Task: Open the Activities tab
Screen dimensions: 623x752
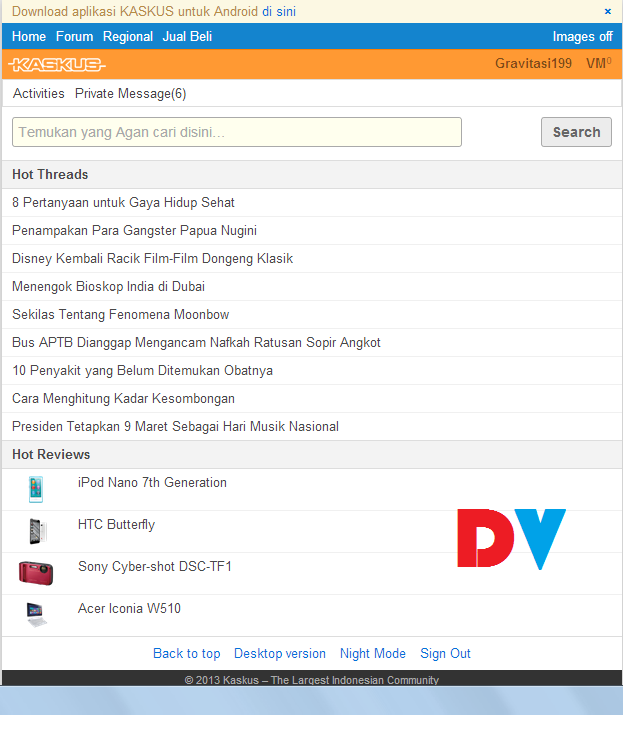Action: tap(38, 93)
